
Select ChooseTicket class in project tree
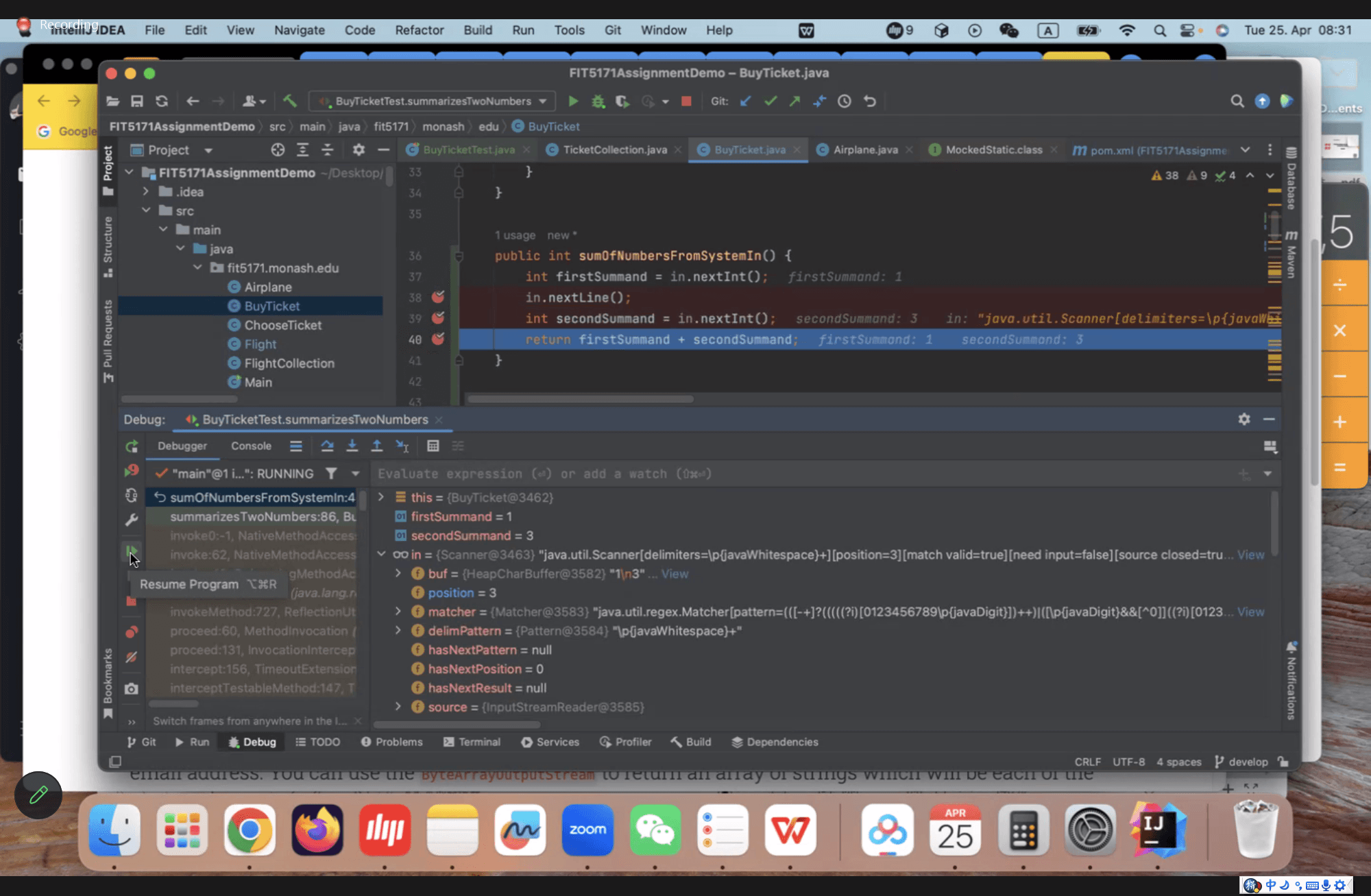pos(282,325)
